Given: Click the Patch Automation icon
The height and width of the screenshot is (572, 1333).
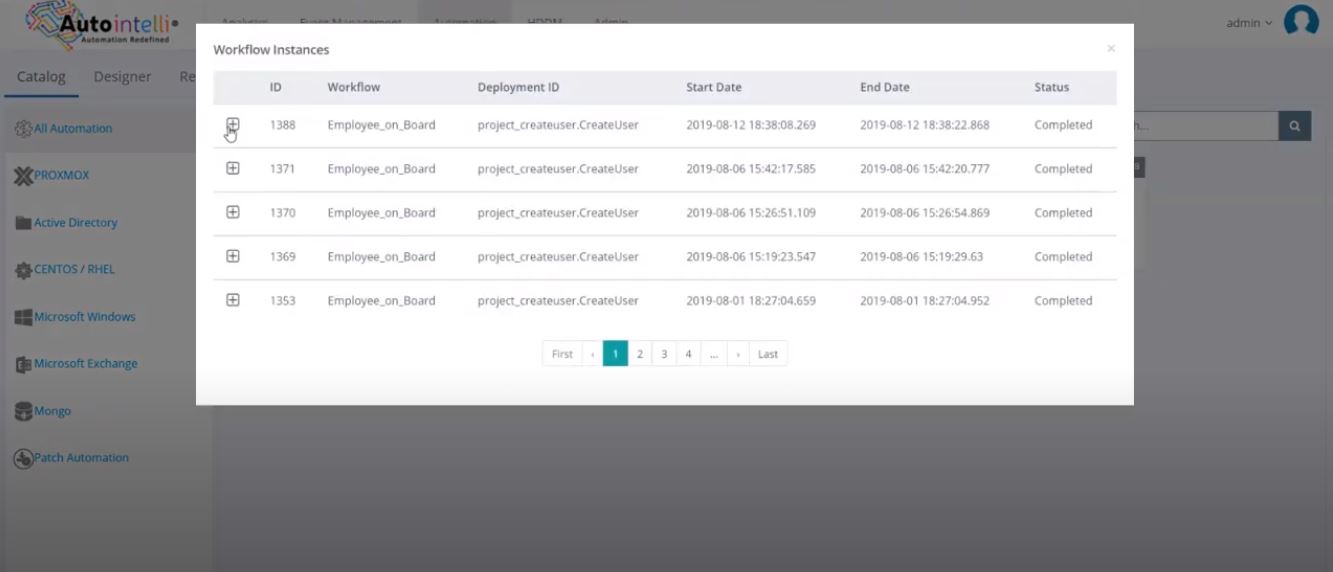Looking at the screenshot, I should tap(23, 458).
